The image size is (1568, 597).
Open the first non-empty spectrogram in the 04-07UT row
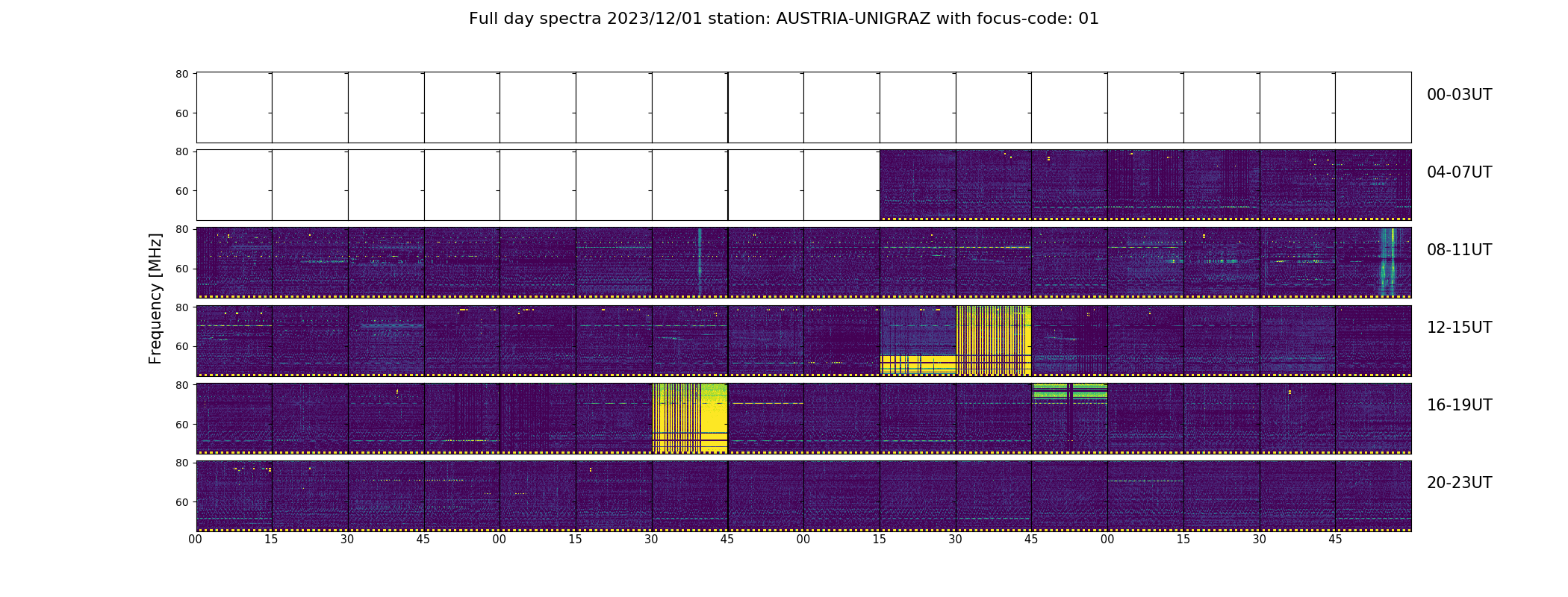tap(918, 185)
